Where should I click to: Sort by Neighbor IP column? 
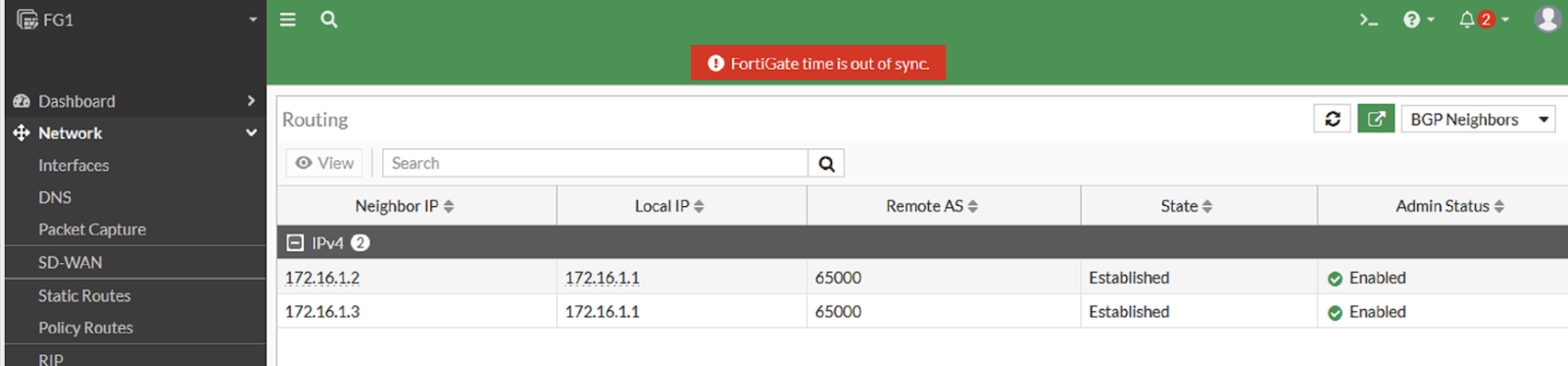404,206
